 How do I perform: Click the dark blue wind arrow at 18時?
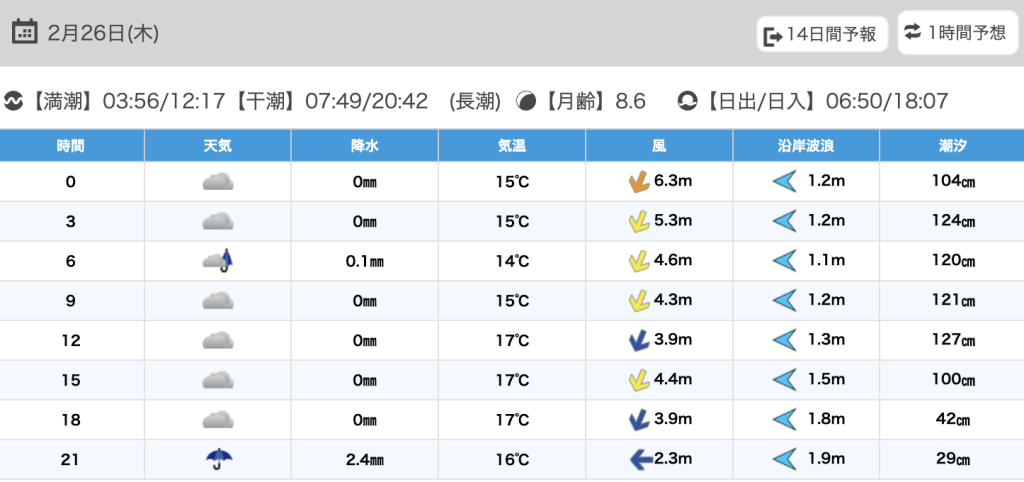[637, 419]
